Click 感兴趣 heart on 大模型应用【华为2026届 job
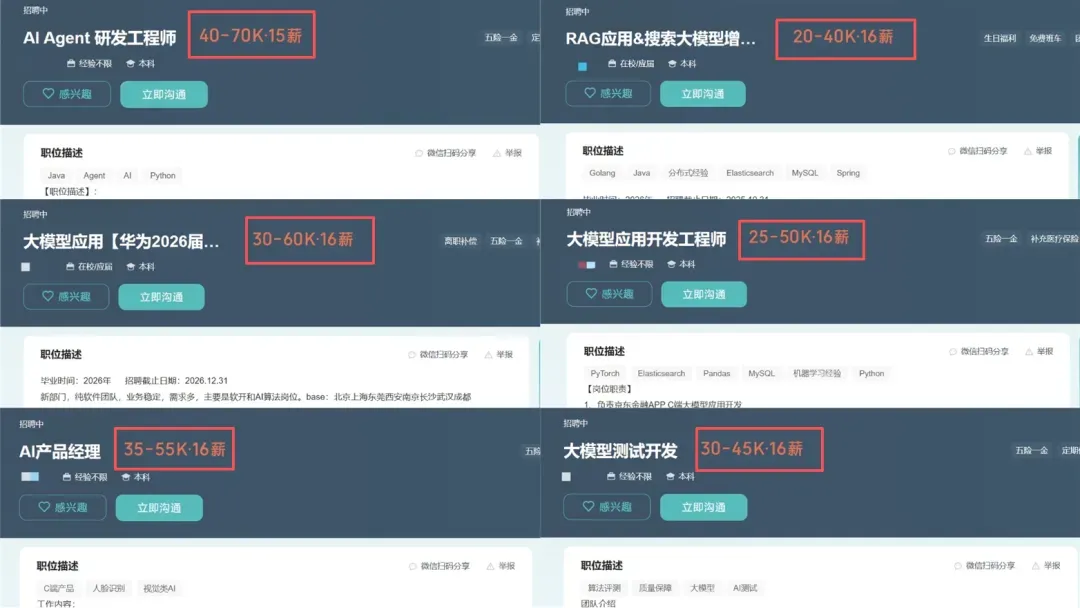Viewport: 1080px width, 608px height. 66,297
